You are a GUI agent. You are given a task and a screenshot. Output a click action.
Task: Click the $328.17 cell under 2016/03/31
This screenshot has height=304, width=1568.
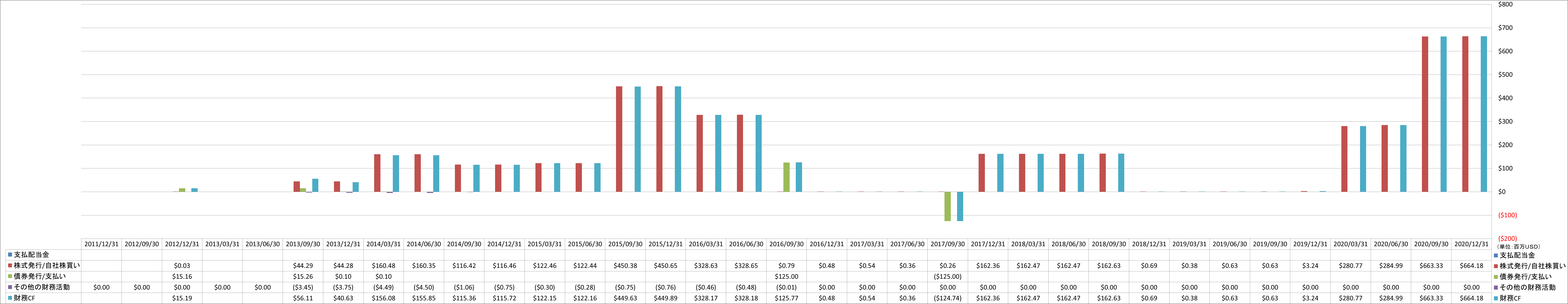706,298
